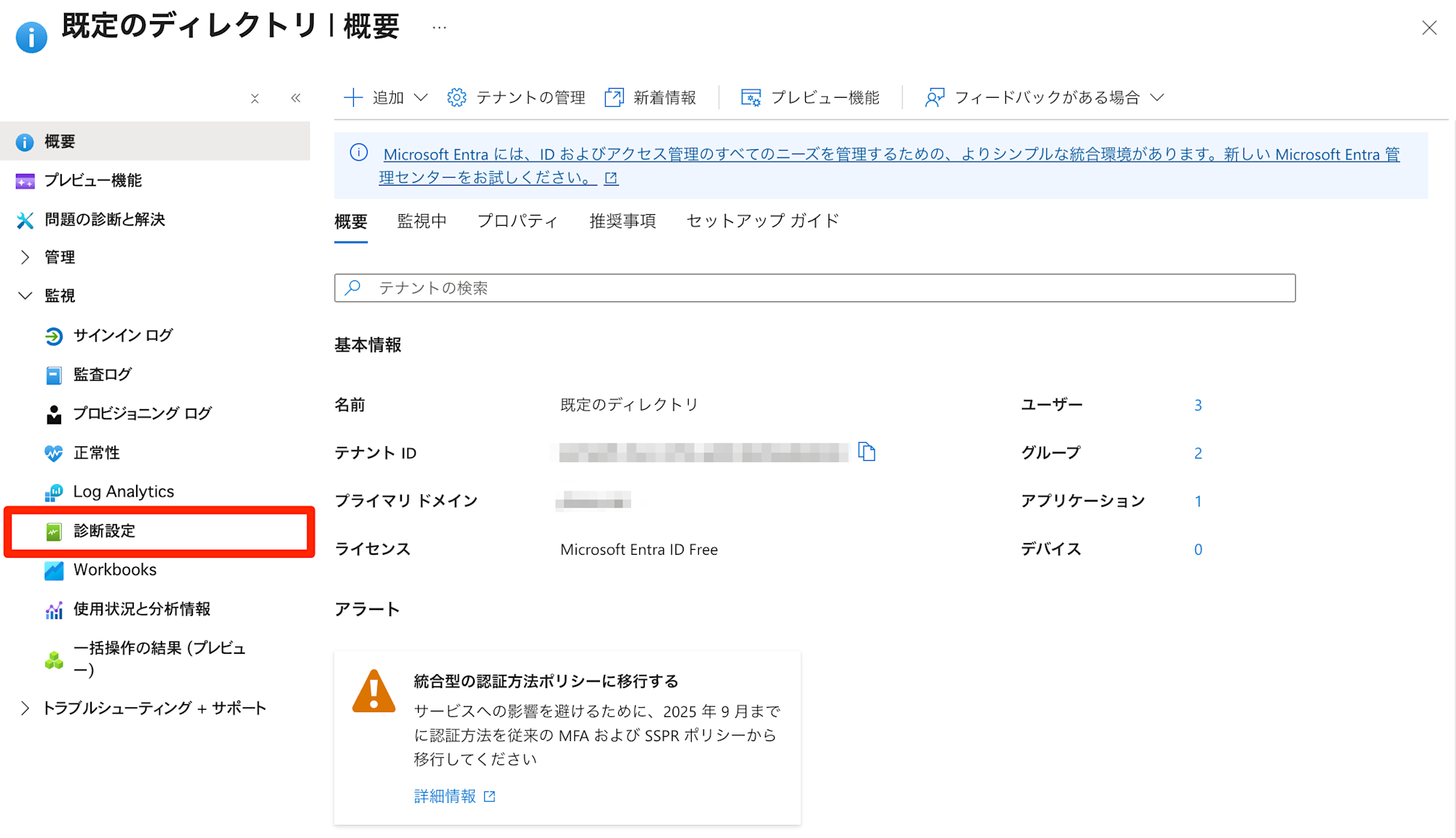Collapse the 監視 section
Image resolution: width=1456 pixels, height=838 pixels.
(25, 296)
